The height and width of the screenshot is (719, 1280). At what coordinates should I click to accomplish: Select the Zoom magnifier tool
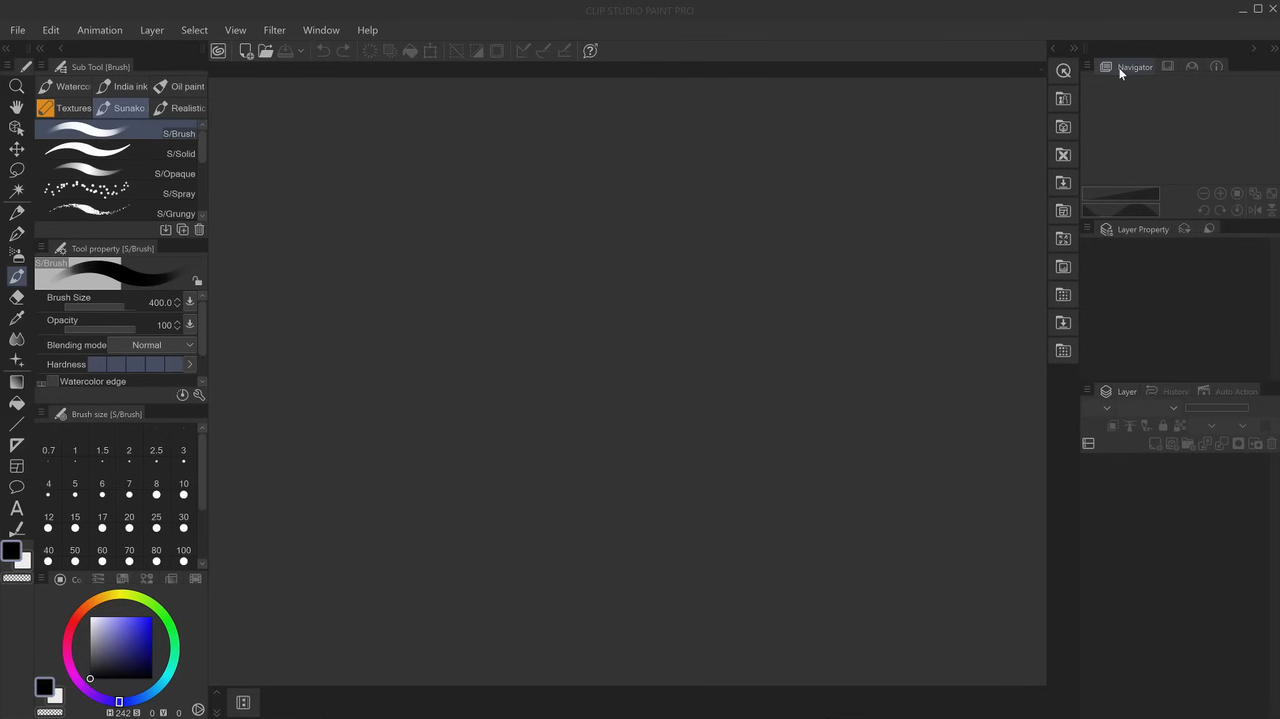[x=16, y=86]
